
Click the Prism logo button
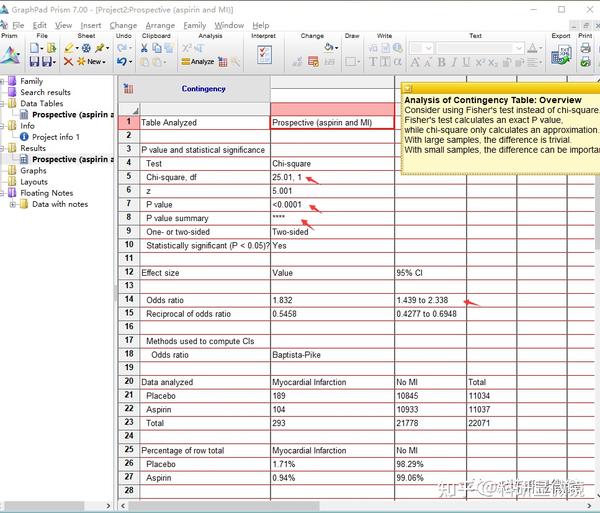pos(10,55)
